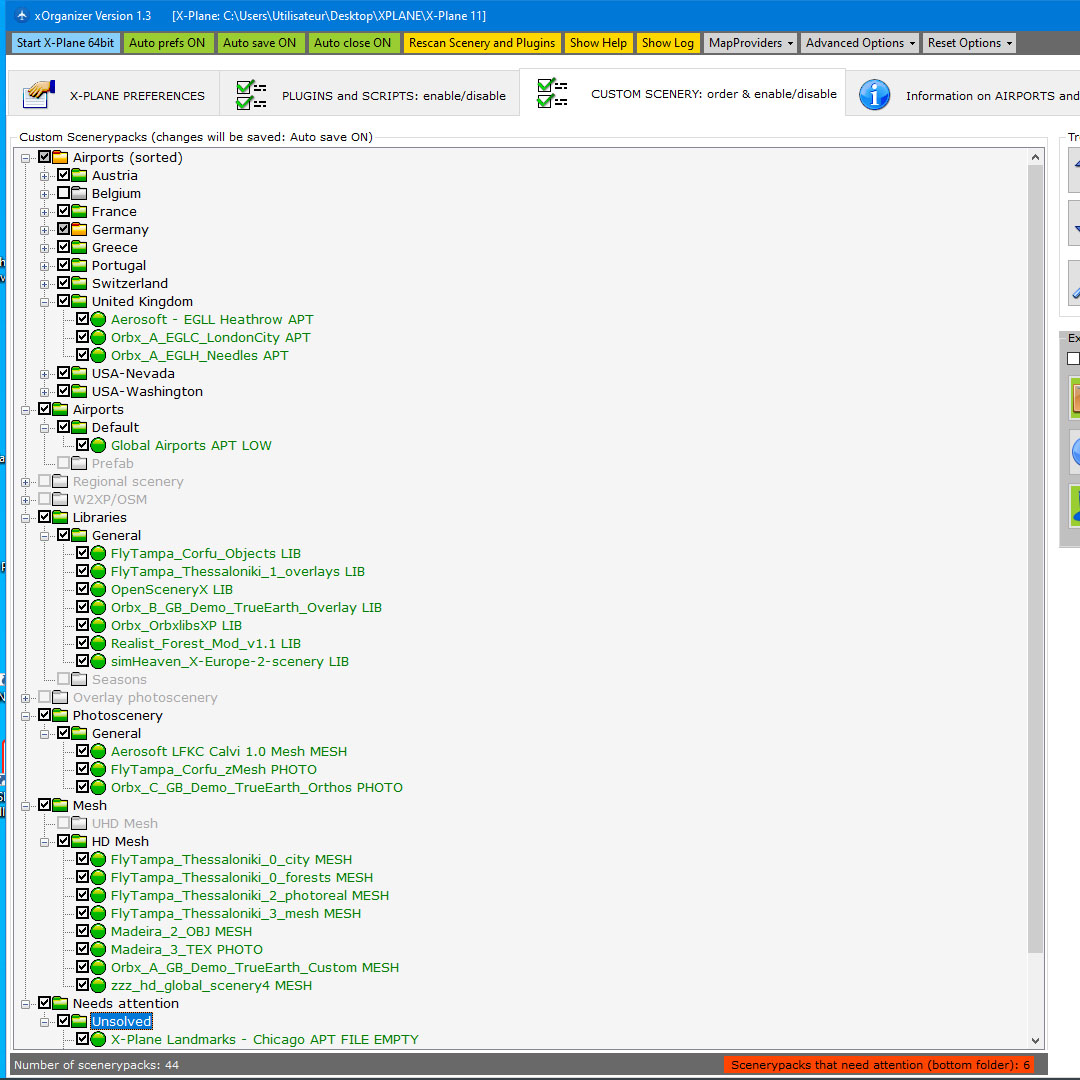The height and width of the screenshot is (1080, 1080).
Task: Select the Switzerland tree row
Action: [x=129, y=283]
